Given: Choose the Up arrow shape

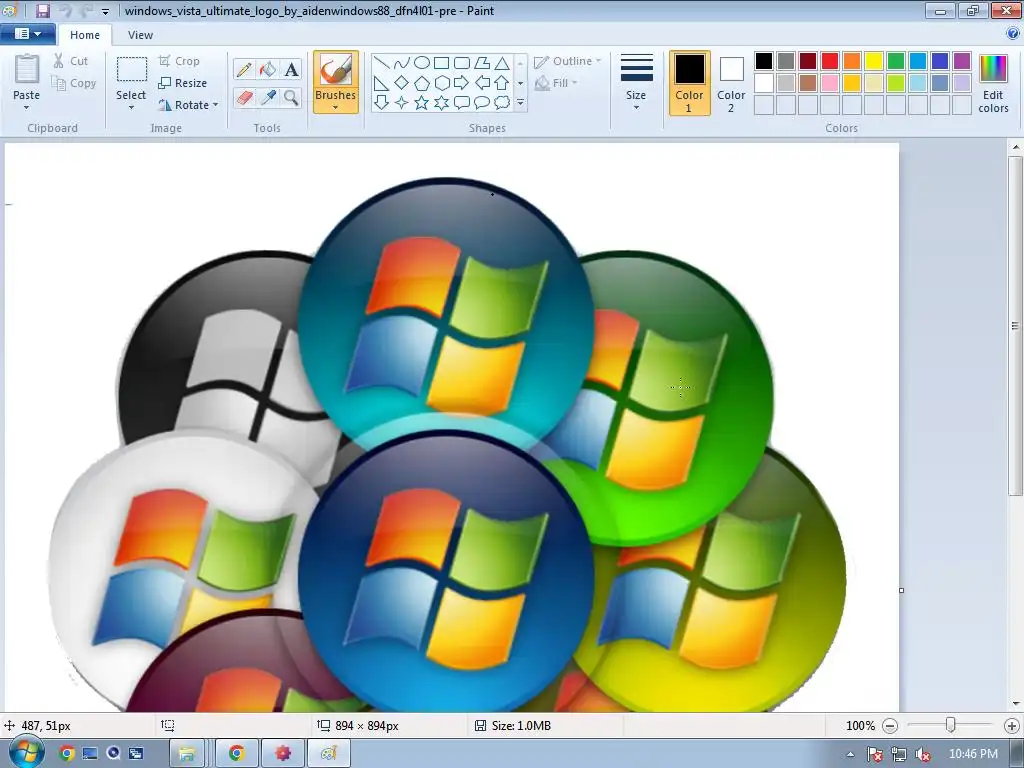Looking at the screenshot, I should pos(502,83).
